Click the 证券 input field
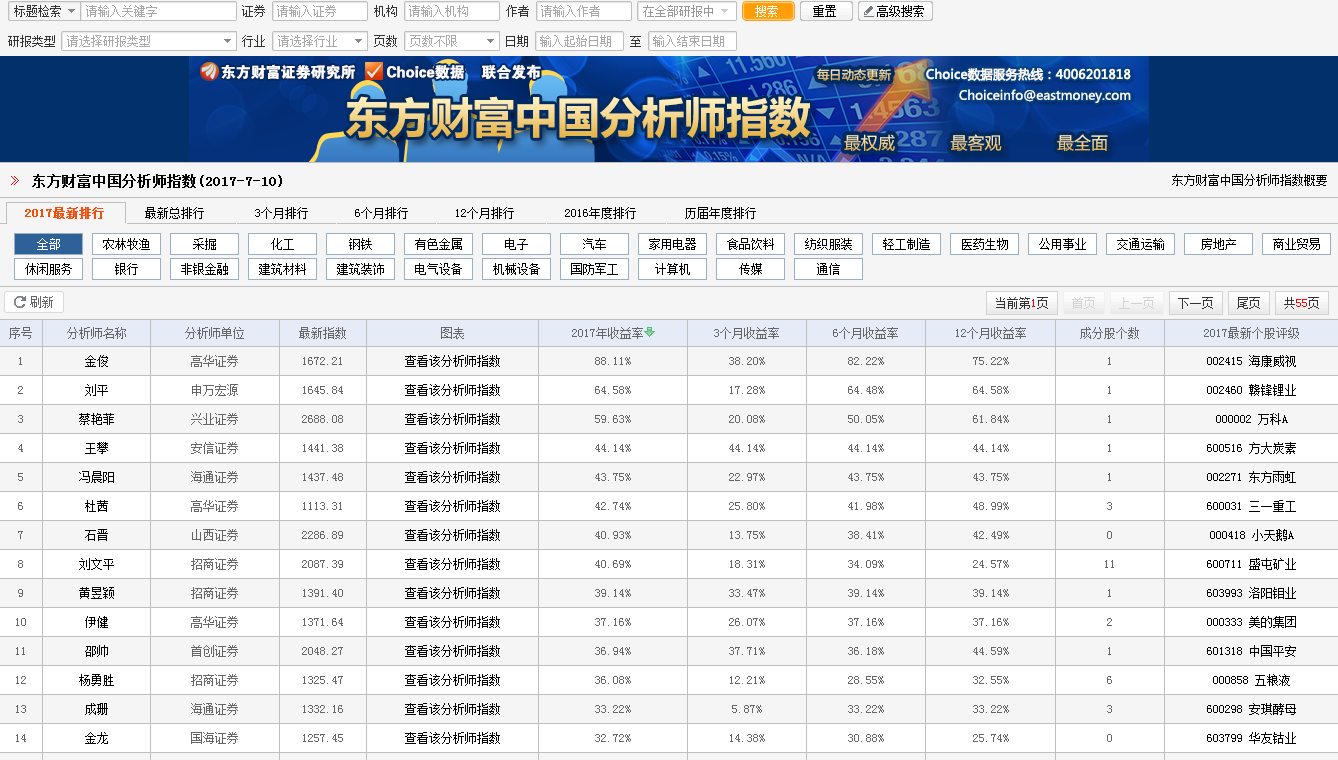1338x760 pixels. pyautogui.click(x=320, y=11)
